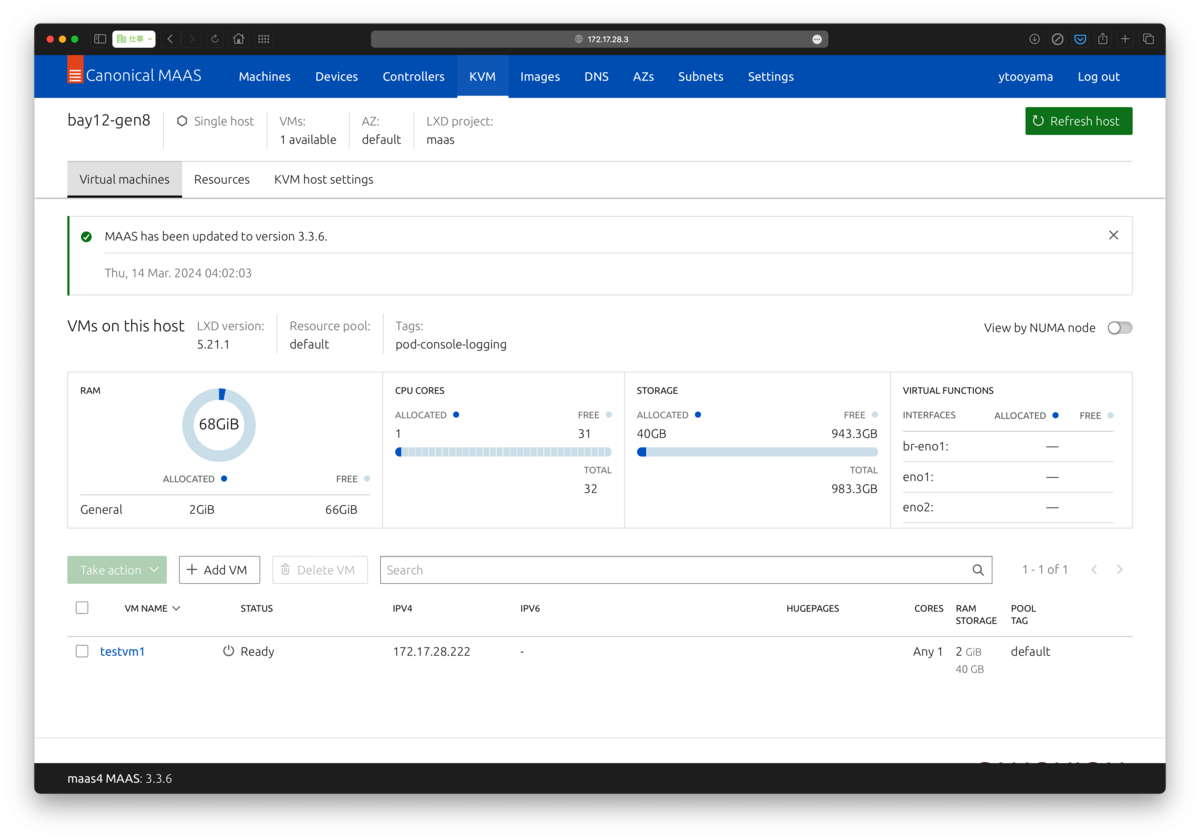The image size is (1200, 839).
Task: Click the eno2 interface row
Action: pos(1008,507)
